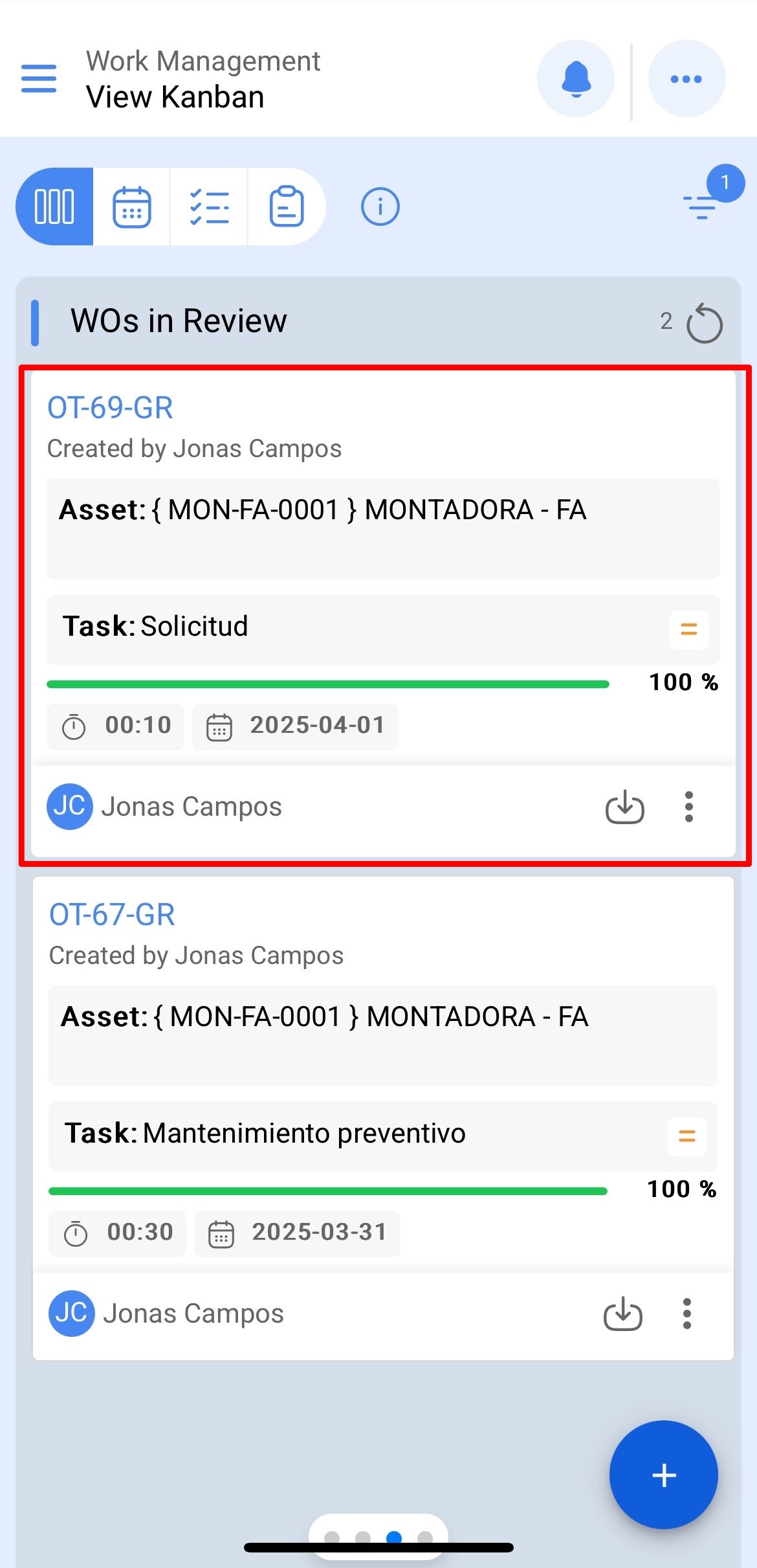
Task: Switch to the clipboard view tab
Action: (286, 207)
